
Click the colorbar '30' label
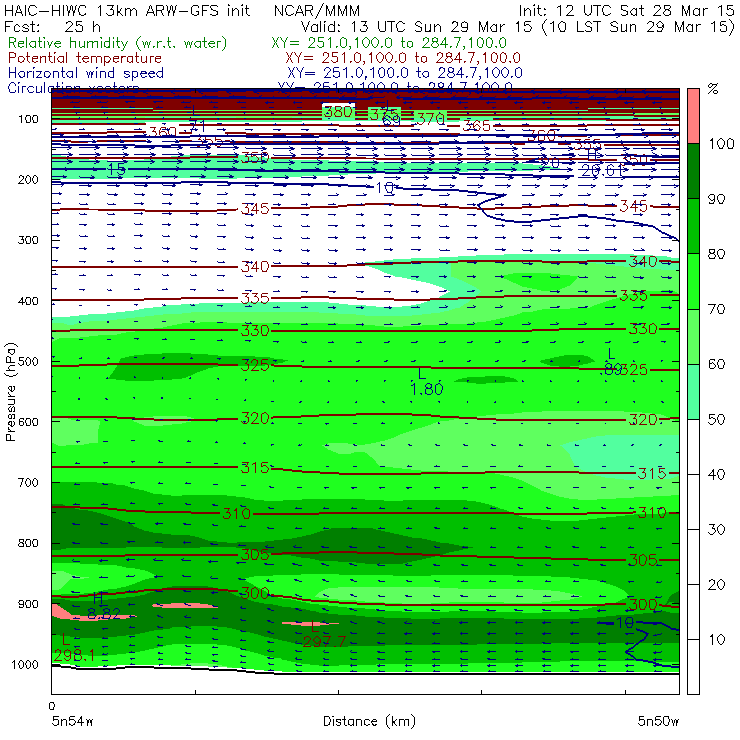(716, 530)
